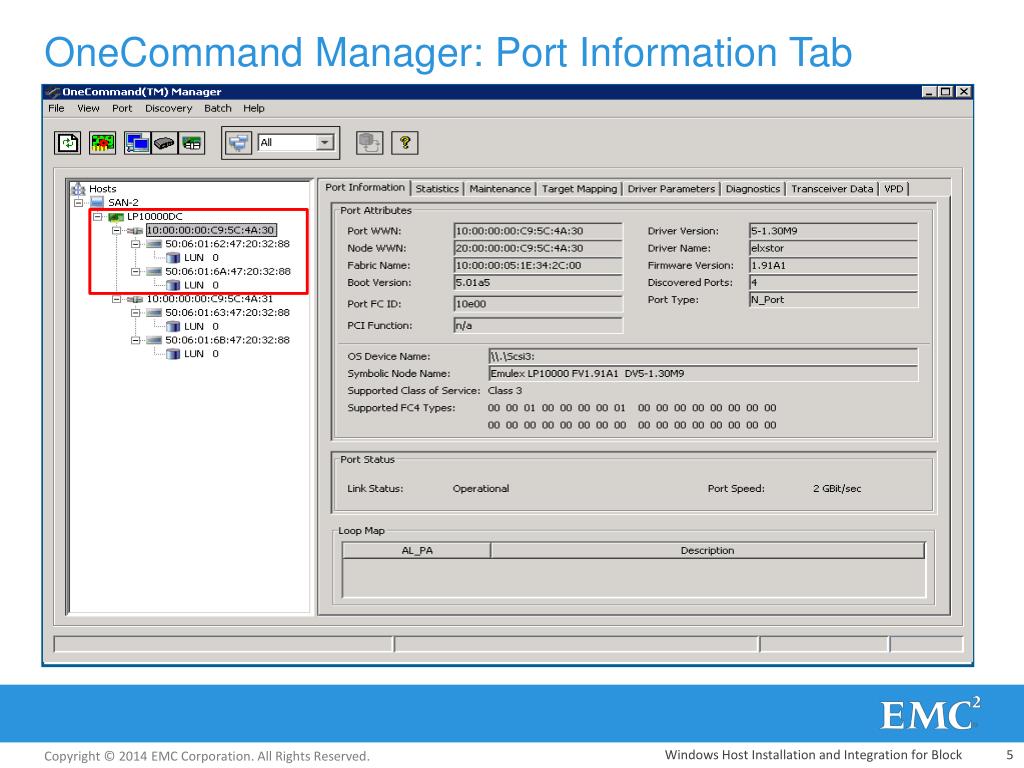Click the Port WWN value field

pyautogui.click(x=538, y=231)
